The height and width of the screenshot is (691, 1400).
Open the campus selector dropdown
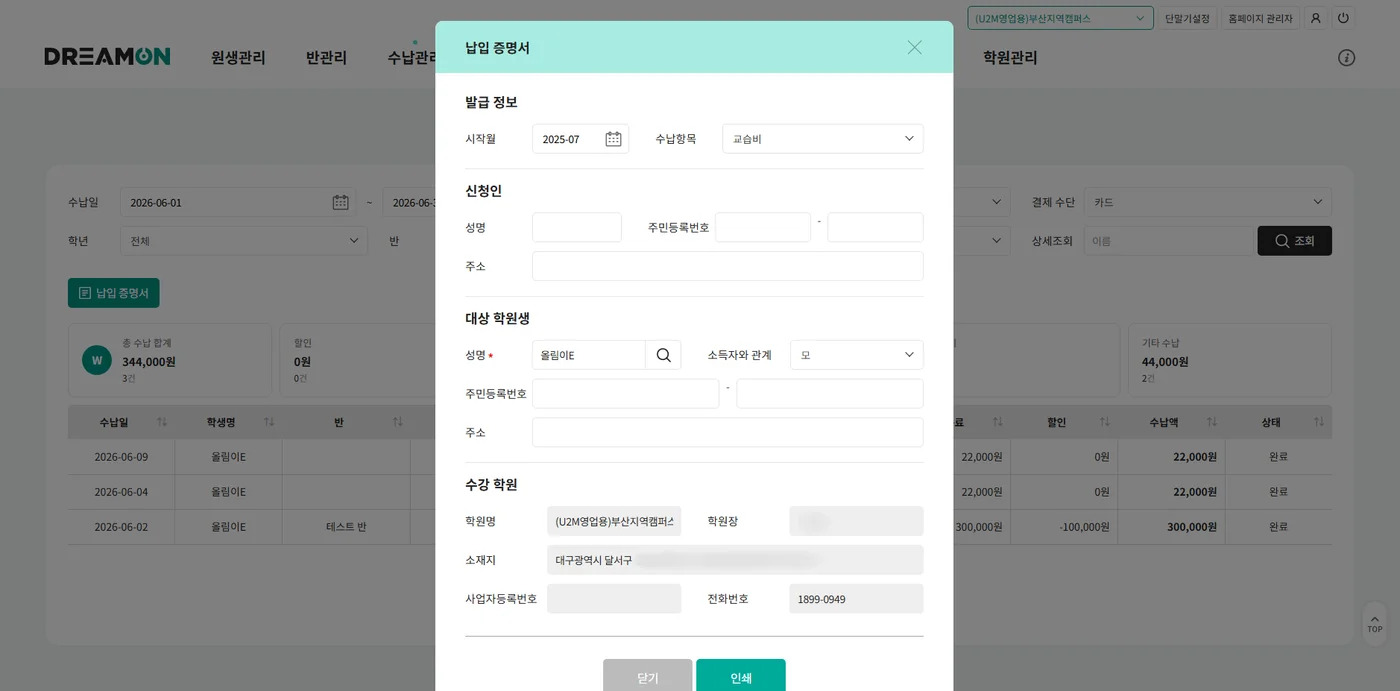pos(1060,18)
